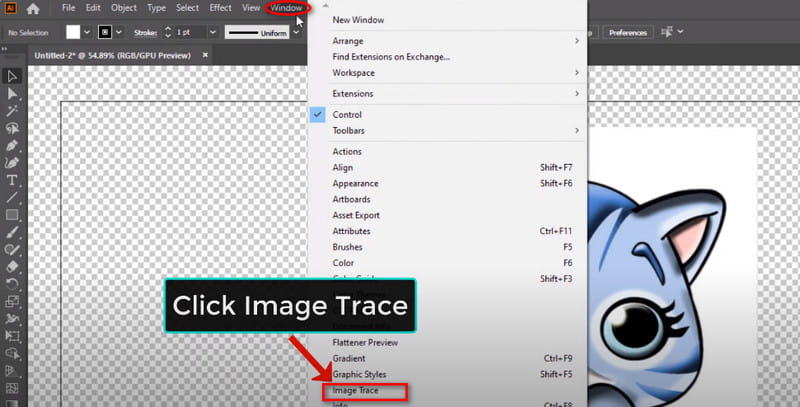The height and width of the screenshot is (407, 800).
Task: Open dropdown next to align icon
Action: pyautogui.click(x=681, y=32)
